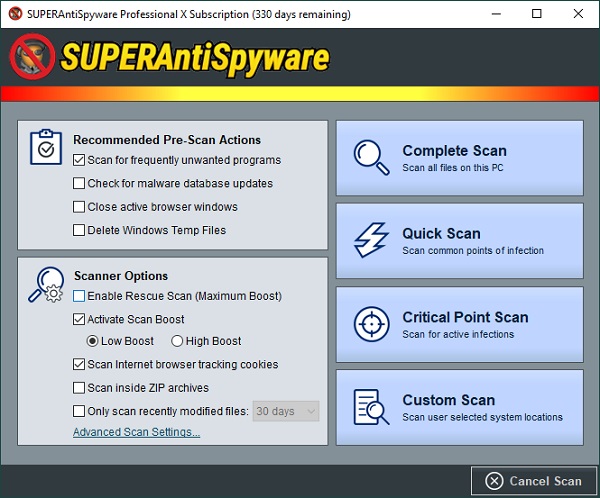
Task: Tick Close active browser windows checkbox
Action: click(79, 207)
